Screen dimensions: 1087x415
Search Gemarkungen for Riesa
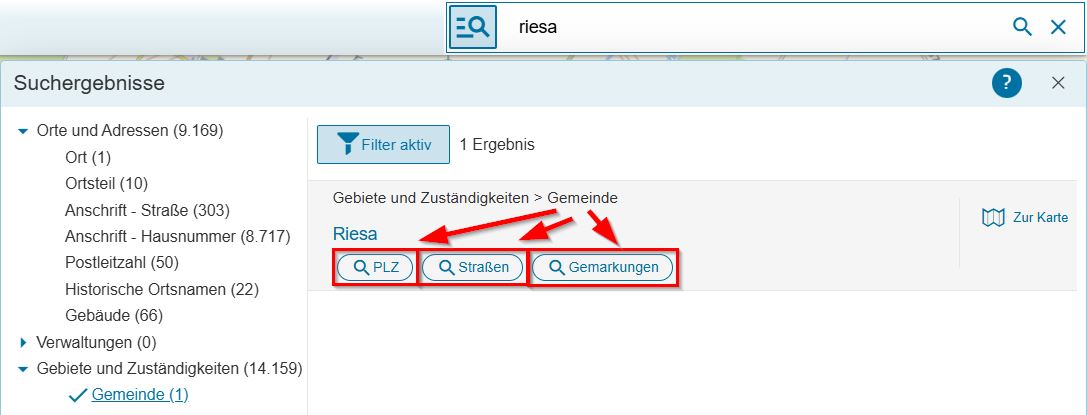click(x=603, y=267)
